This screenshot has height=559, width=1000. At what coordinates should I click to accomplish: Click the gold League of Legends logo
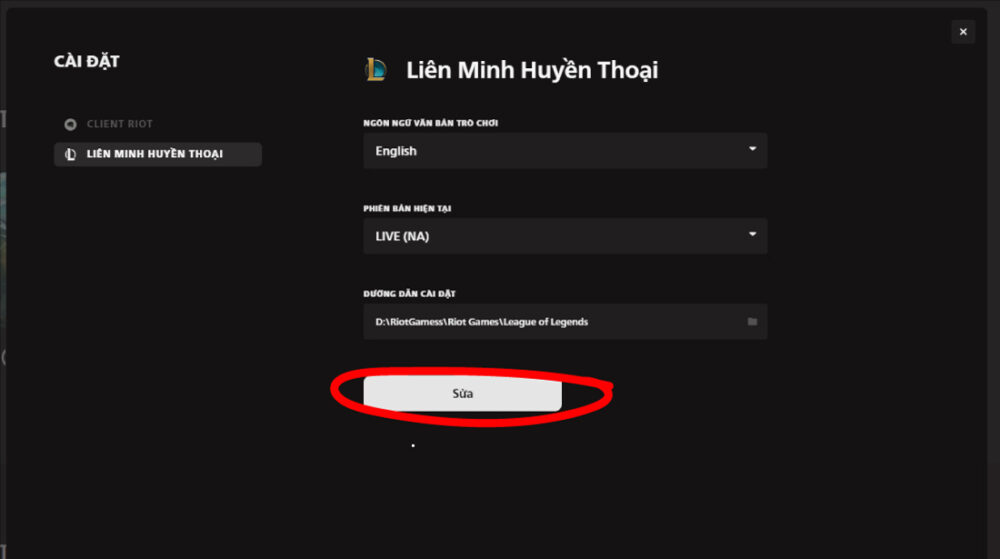(x=376, y=69)
